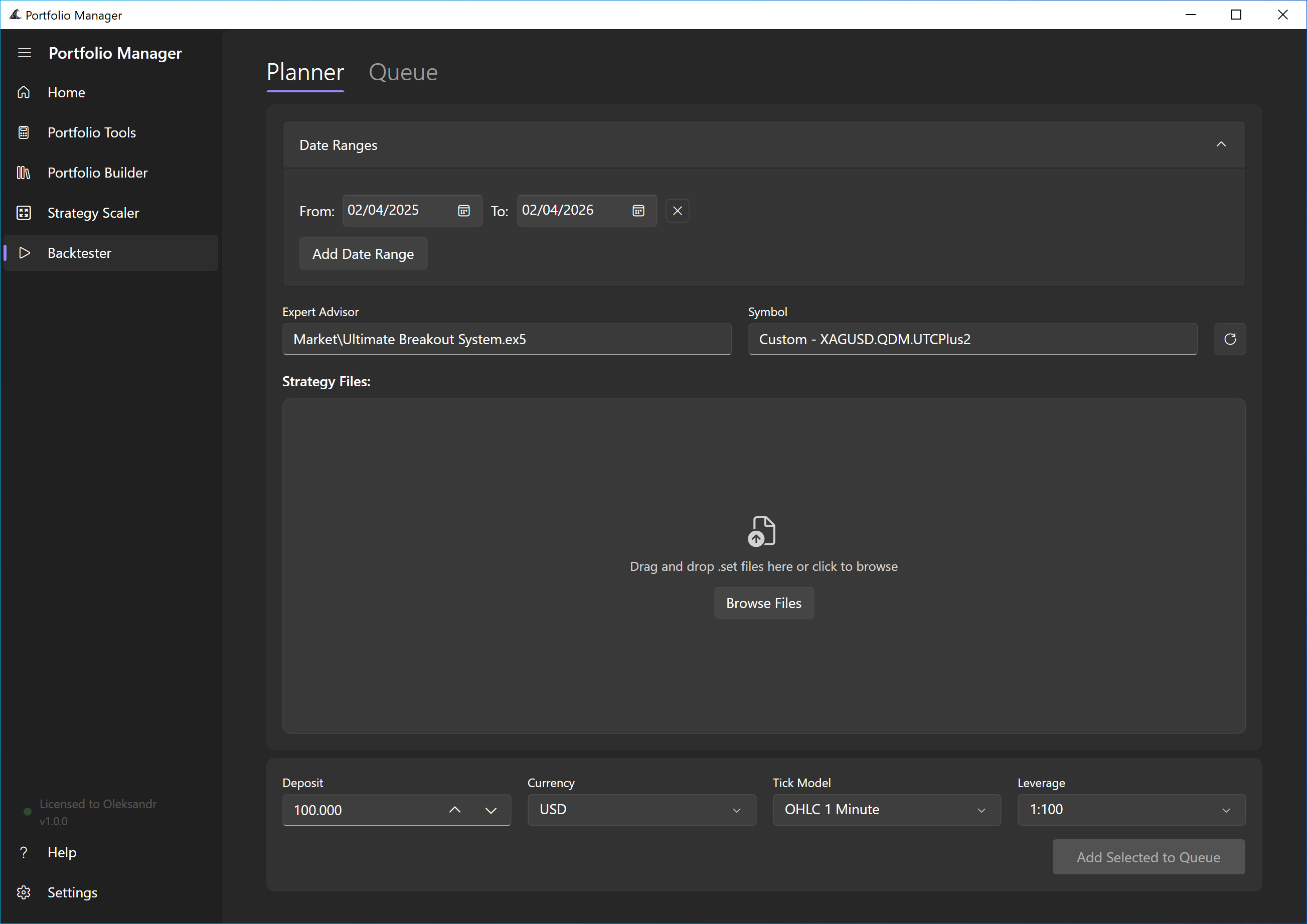Click the Strategy Scaler icon
Viewport: 1307px width, 924px height.
point(24,213)
